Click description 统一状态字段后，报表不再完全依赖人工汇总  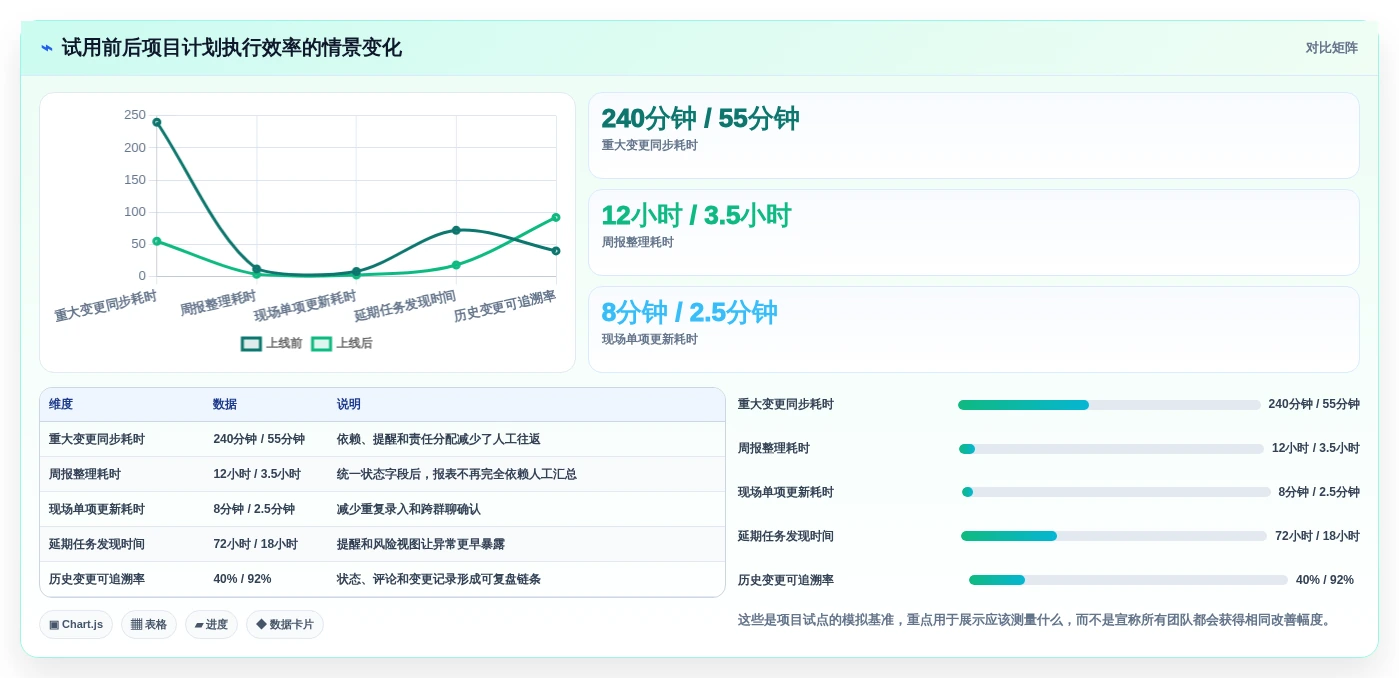(457, 474)
